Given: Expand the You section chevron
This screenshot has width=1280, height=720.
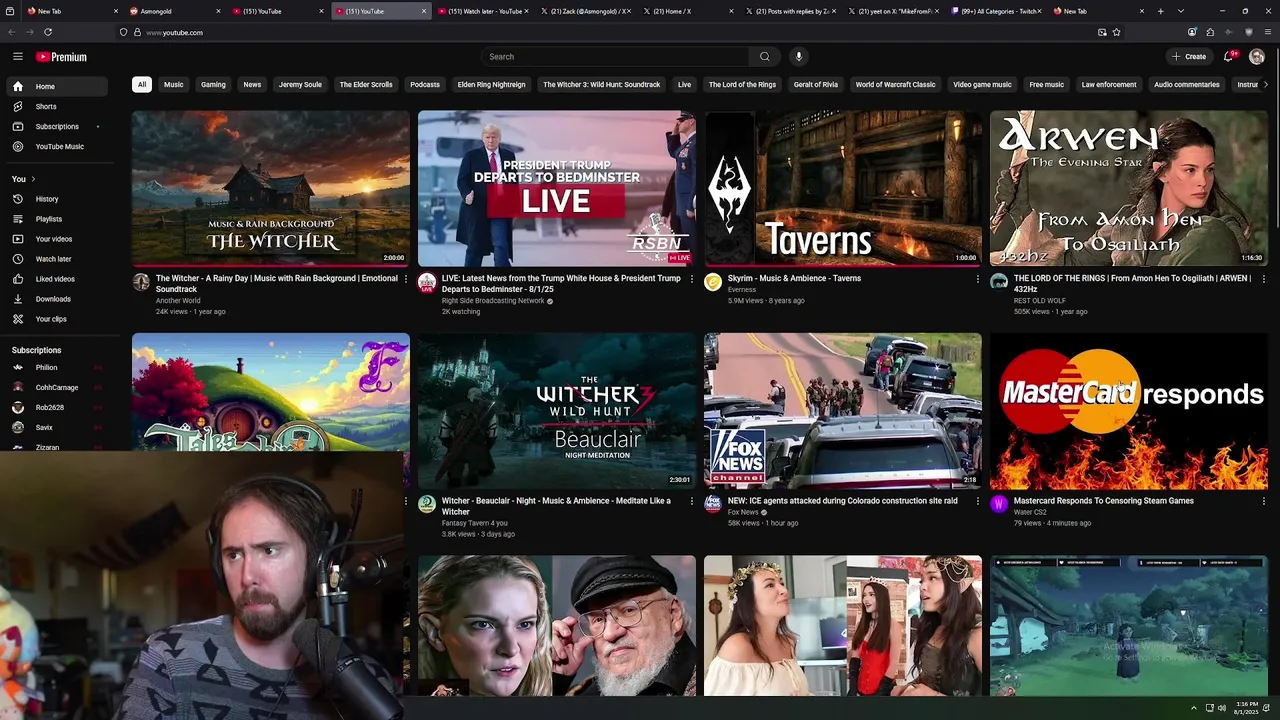Looking at the screenshot, I should pos(33,179).
